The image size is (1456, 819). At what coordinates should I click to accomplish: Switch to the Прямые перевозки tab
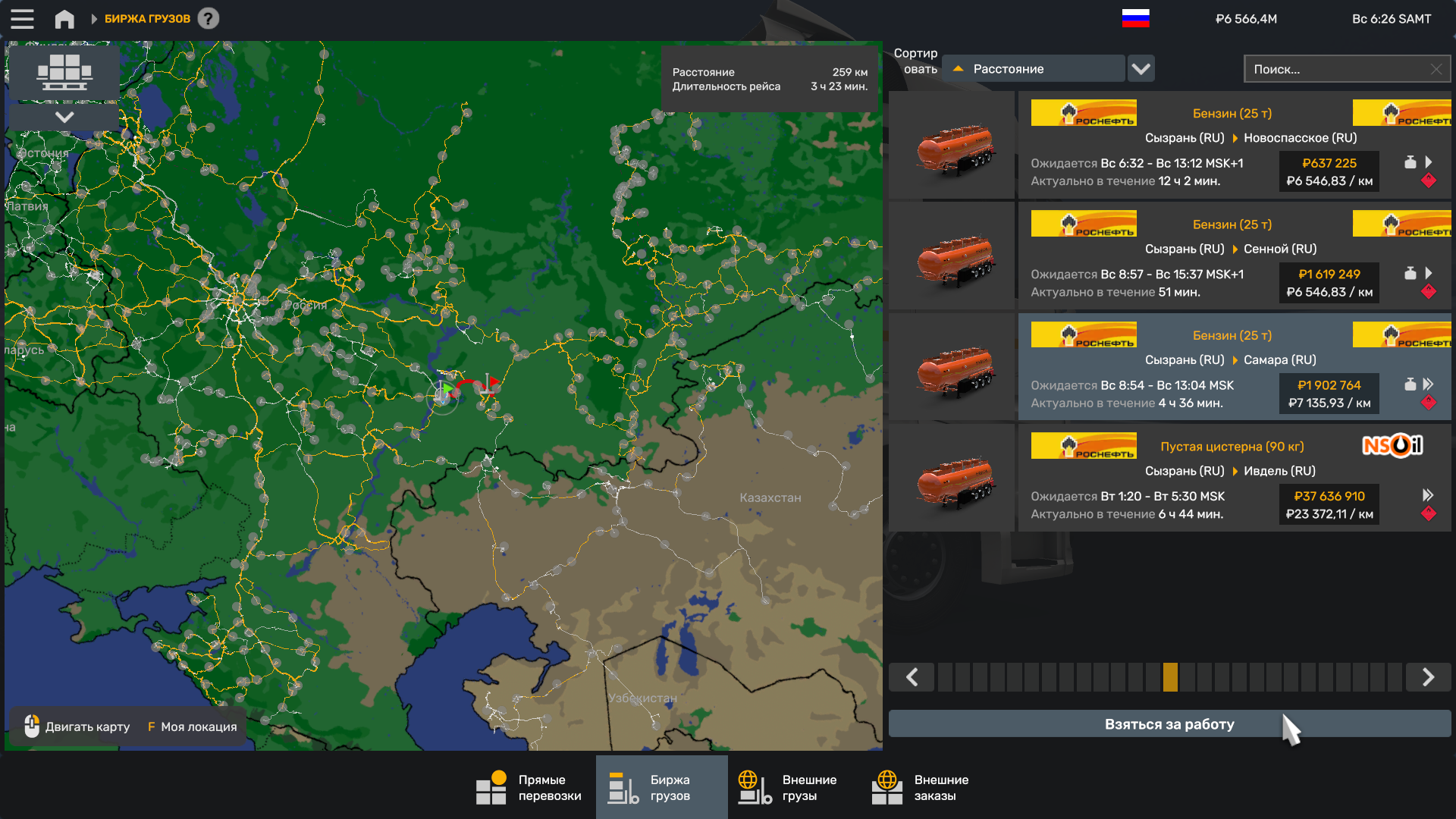(x=529, y=788)
